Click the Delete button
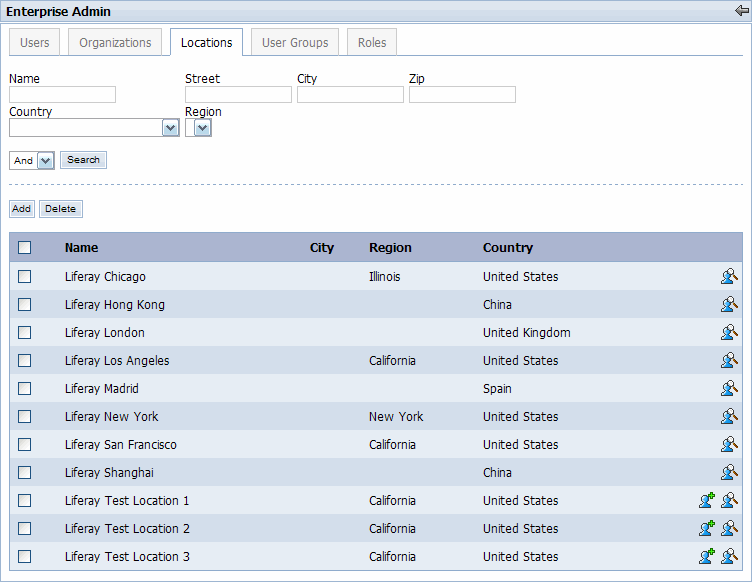 (x=60, y=209)
